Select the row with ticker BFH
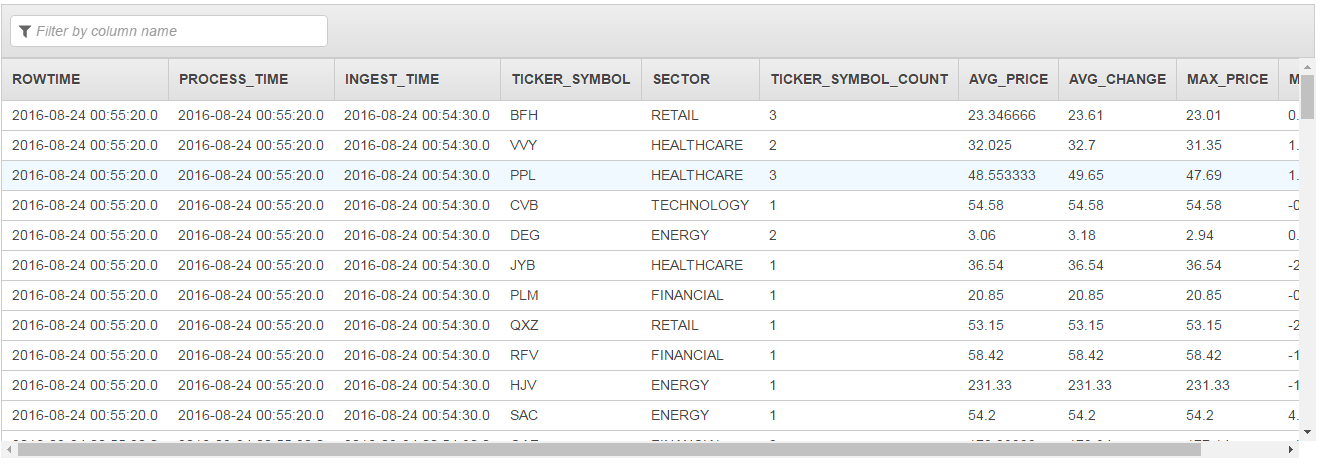Viewport: 1326px width, 466px height. [524, 115]
